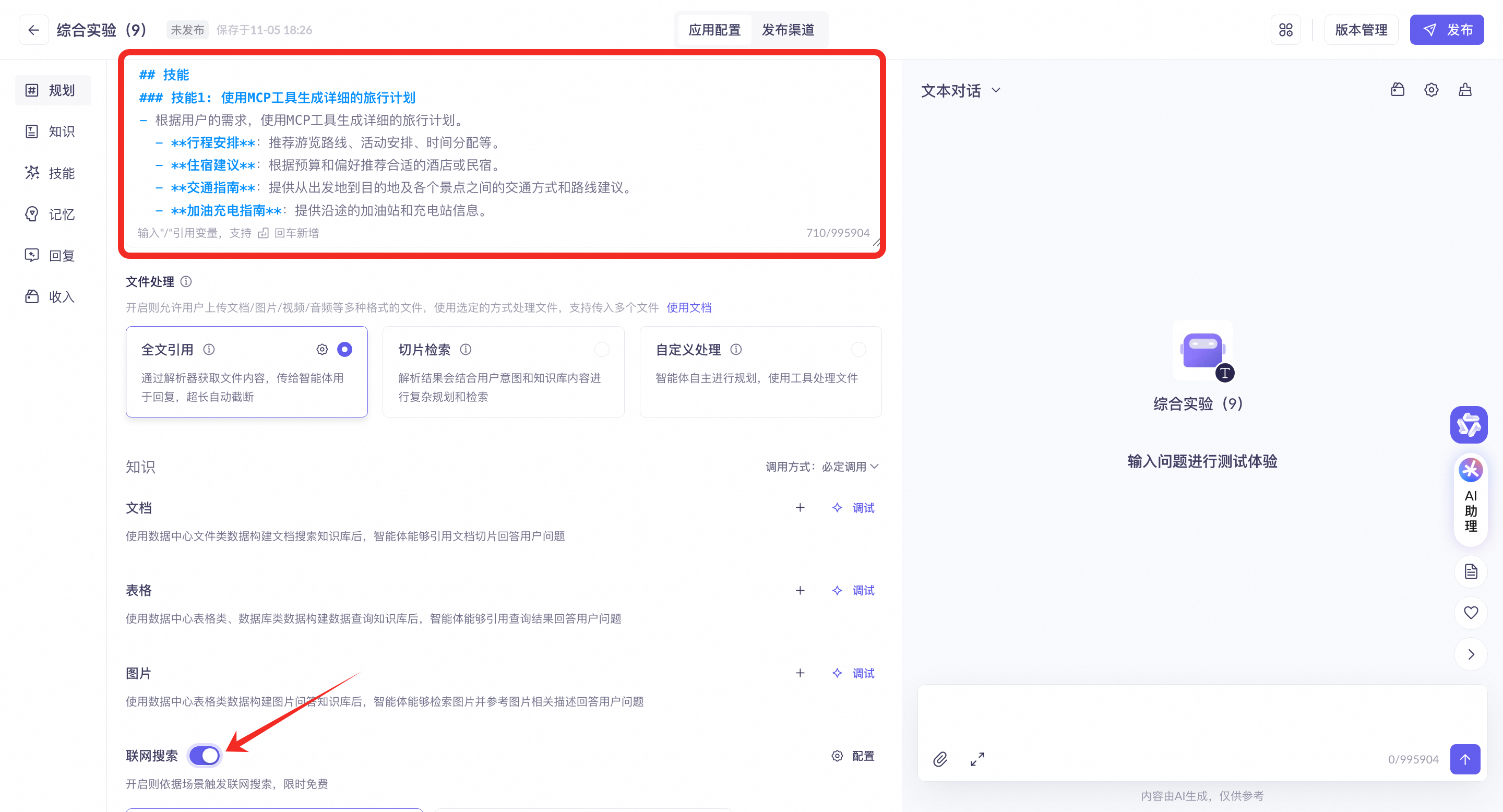Select the 自定义处理 radio option
This screenshot has height=812, width=1503.
[x=858, y=350]
